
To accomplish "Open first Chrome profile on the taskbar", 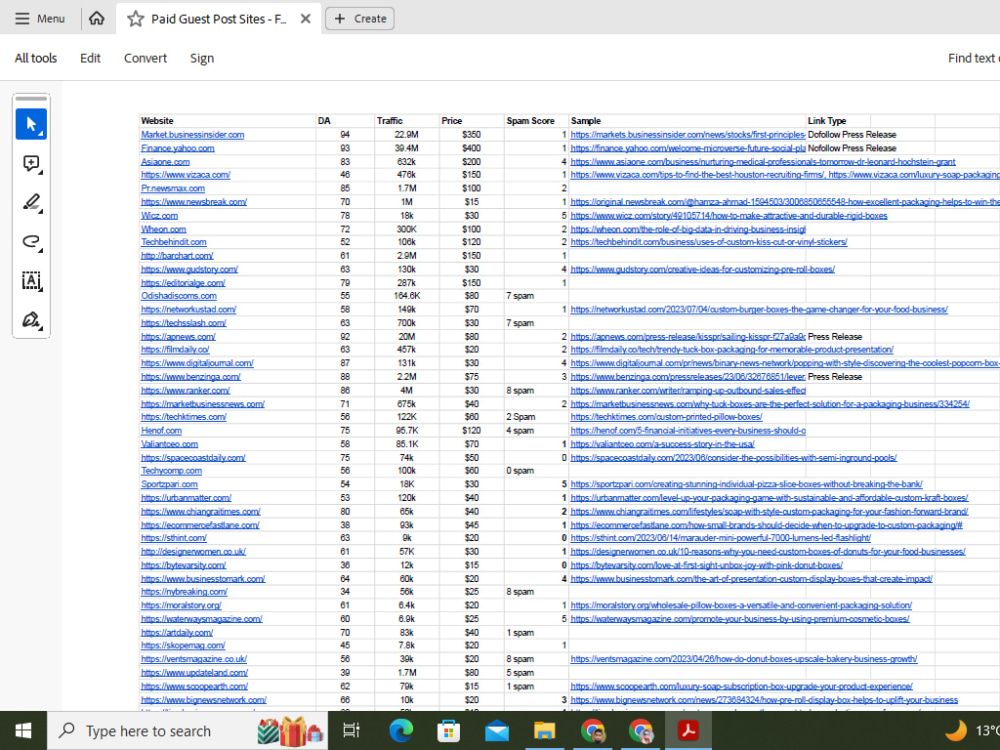I will tap(592, 731).
